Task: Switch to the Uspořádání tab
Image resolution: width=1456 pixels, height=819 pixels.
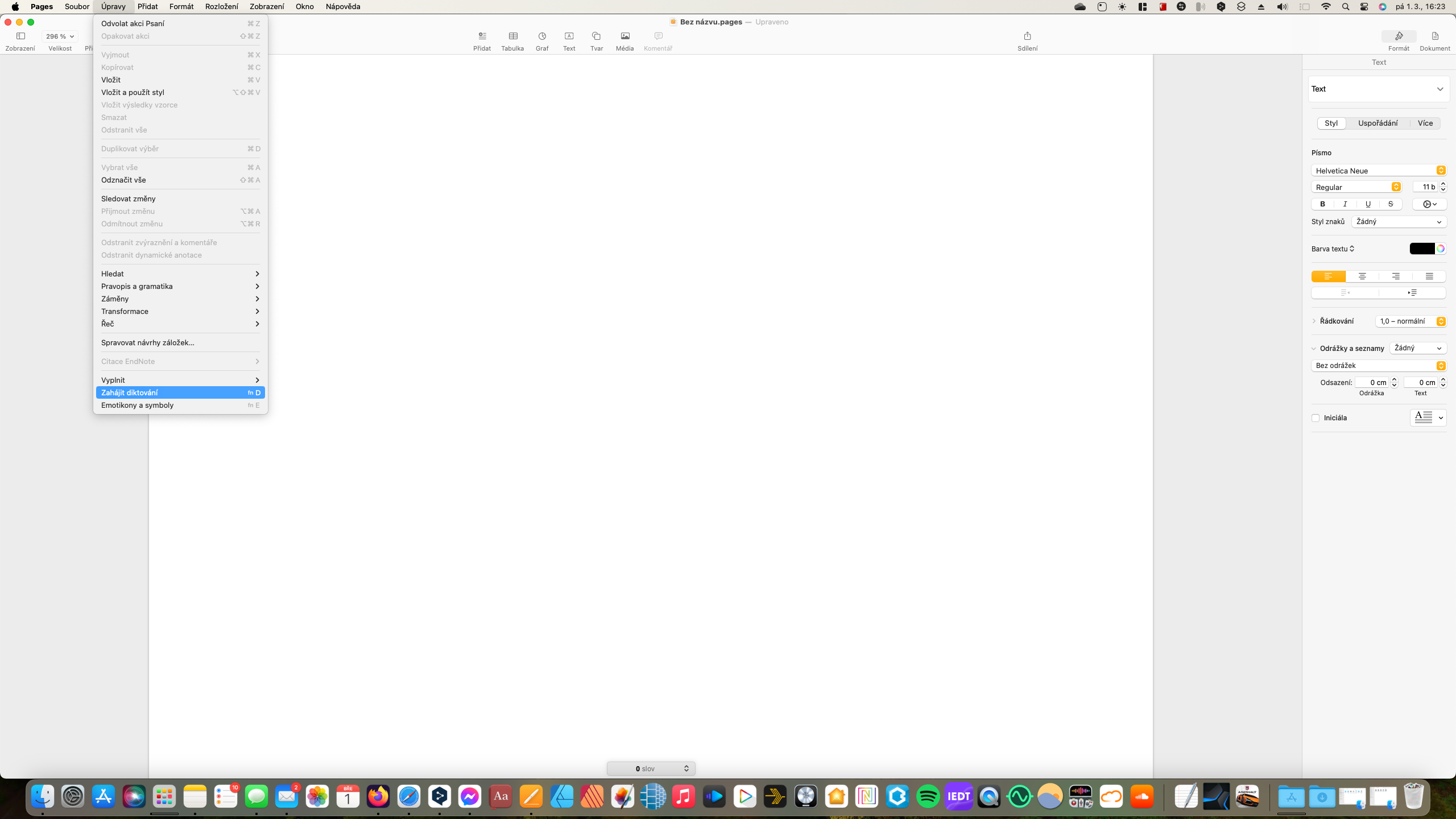Action: pos(1378,123)
